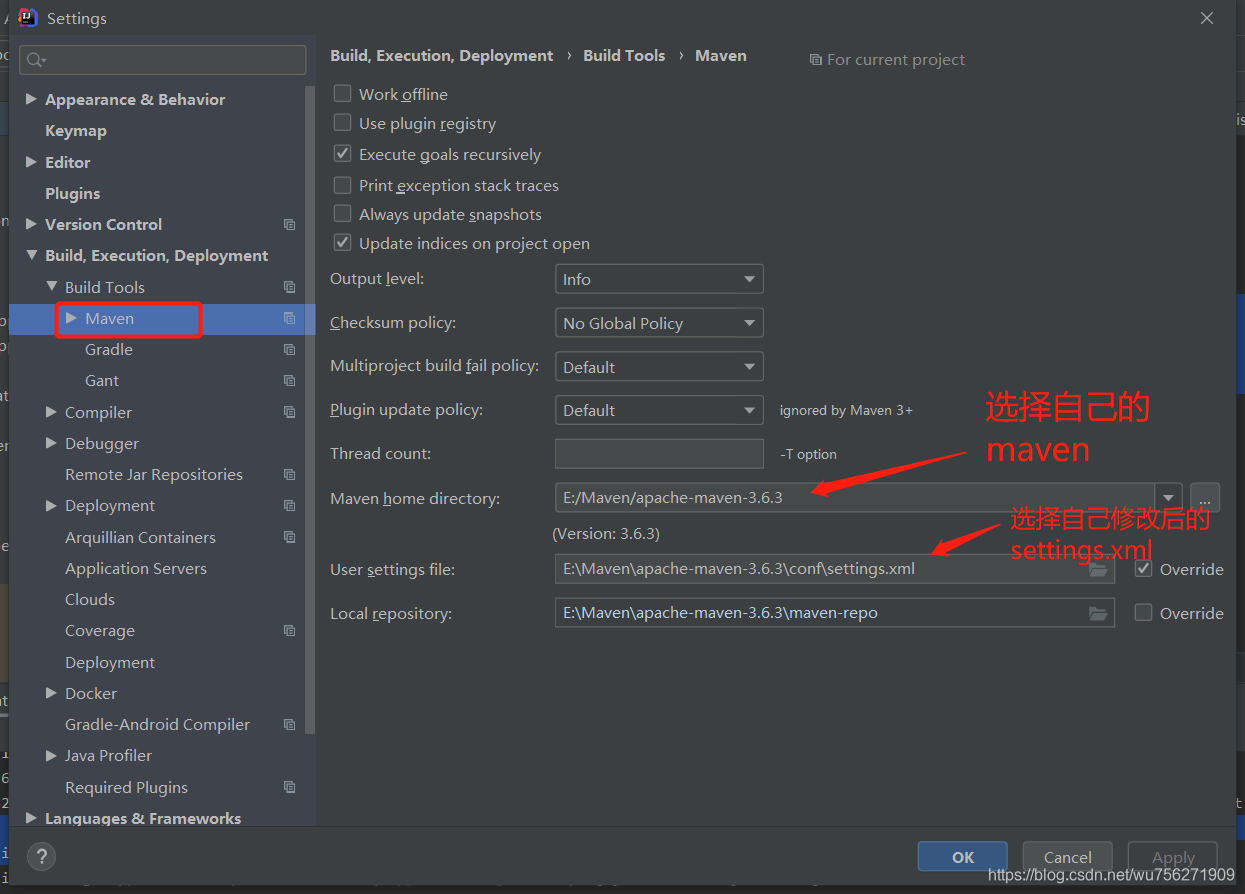This screenshot has width=1245, height=894.
Task: Enable Work offline checkbox
Action: pos(342,93)
